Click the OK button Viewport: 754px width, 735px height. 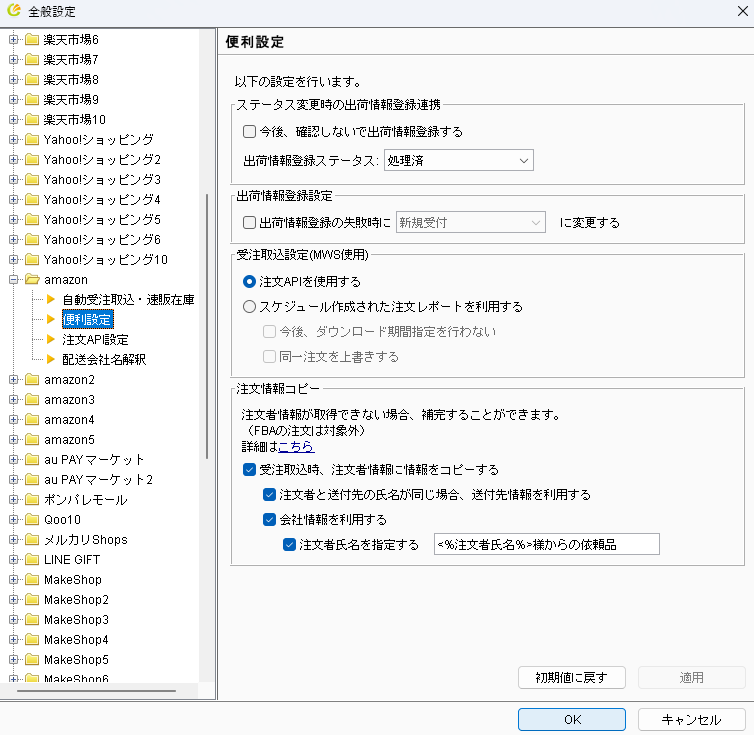572,720
